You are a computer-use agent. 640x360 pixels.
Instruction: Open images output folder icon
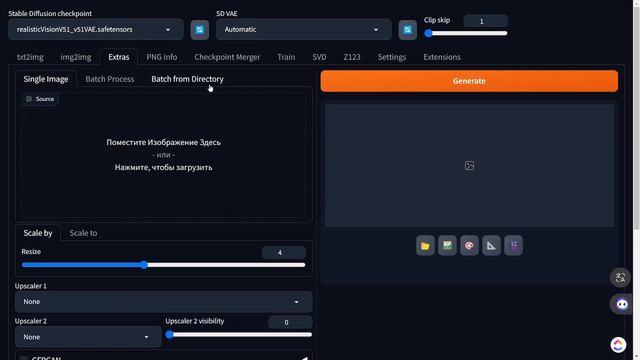[x=425, y=246]
